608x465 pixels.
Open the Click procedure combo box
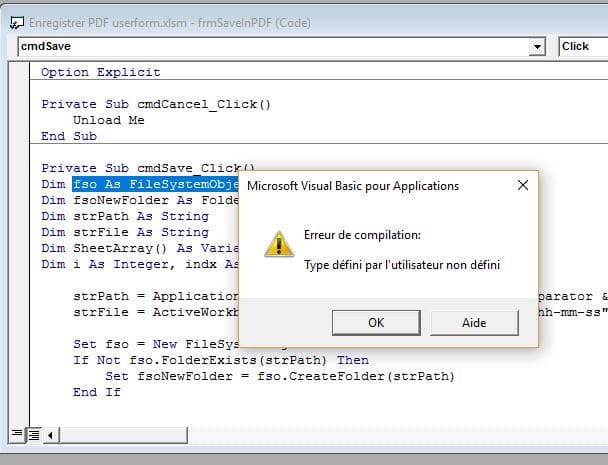tap(580, 46)
